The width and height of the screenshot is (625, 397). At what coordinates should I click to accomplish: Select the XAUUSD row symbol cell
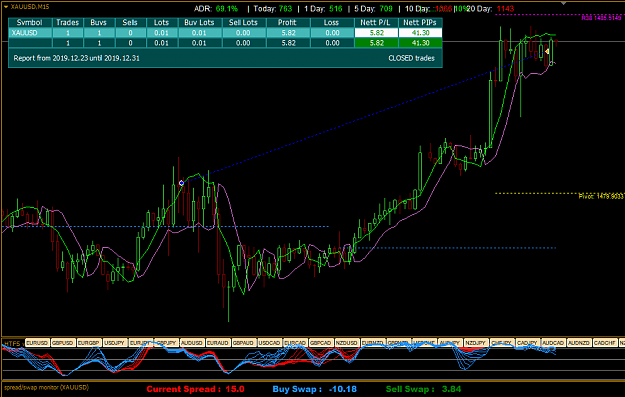click(x=30, y=33)
